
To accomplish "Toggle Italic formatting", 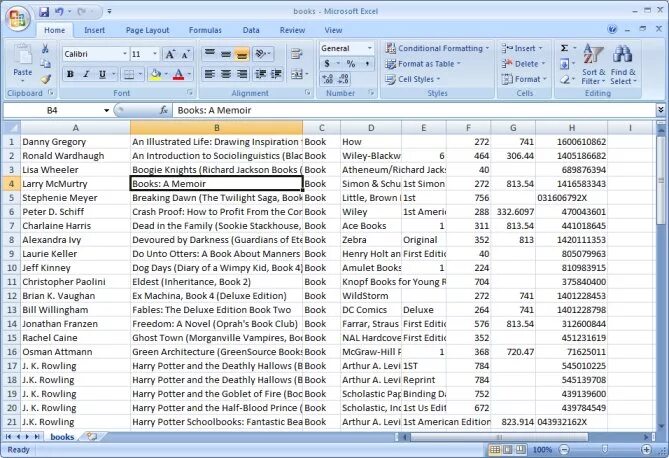I will coord(86,75).
